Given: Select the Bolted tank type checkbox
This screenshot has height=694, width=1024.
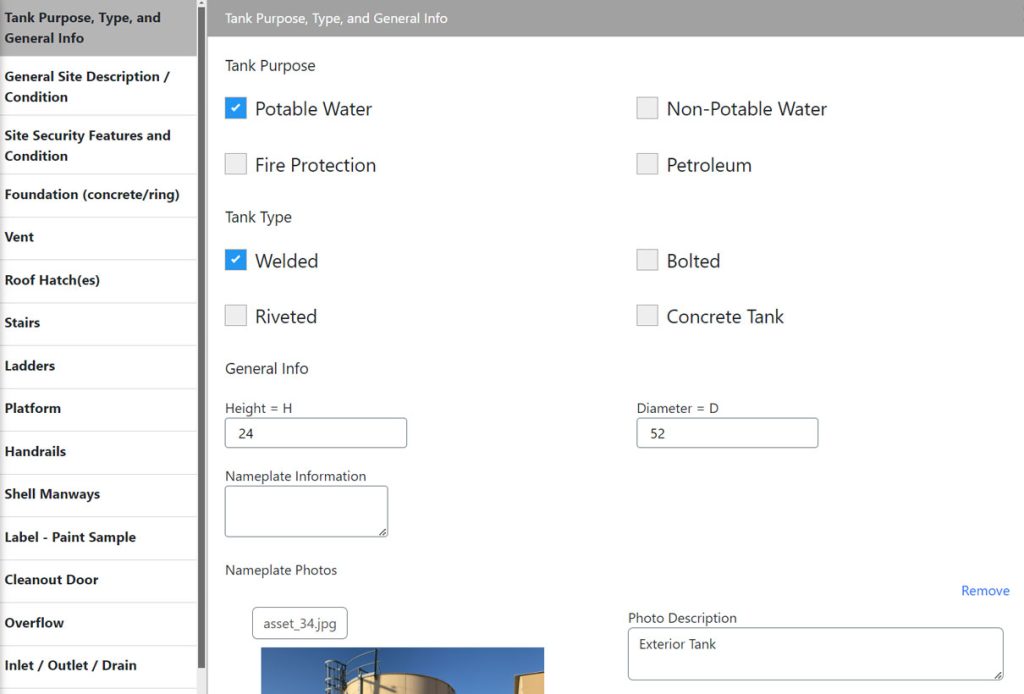Looking at the screenshot, I should click(647, 260).
